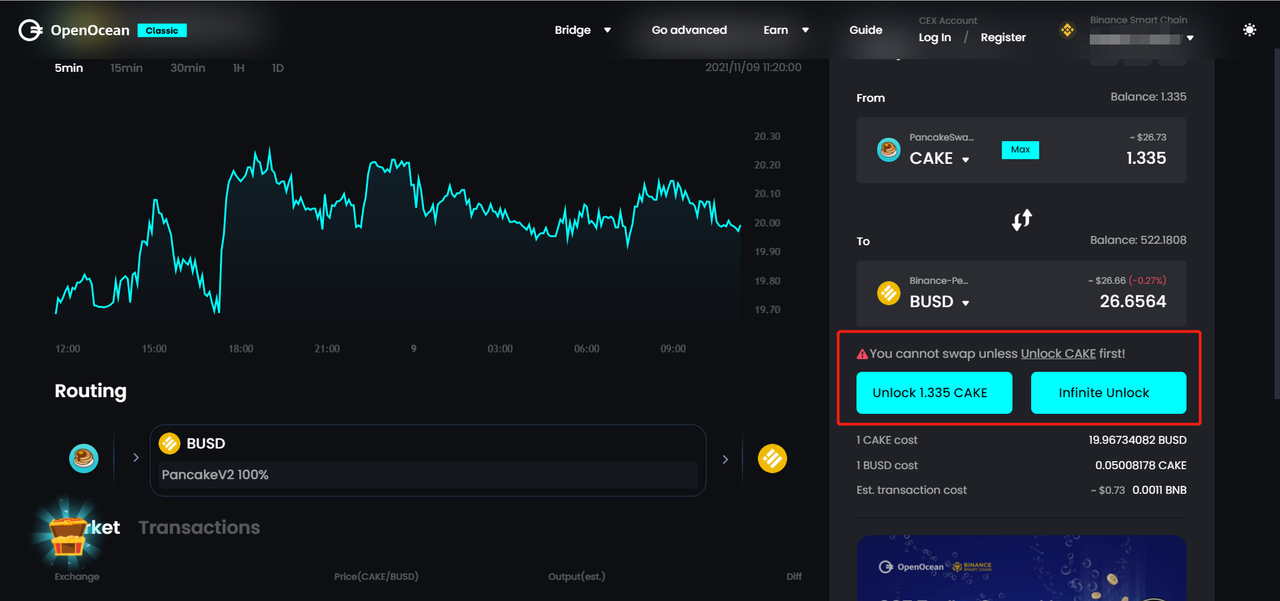Open the Bridge dropdown menu
Viewport: 1280px width, 601px height.
coord(583,30)
